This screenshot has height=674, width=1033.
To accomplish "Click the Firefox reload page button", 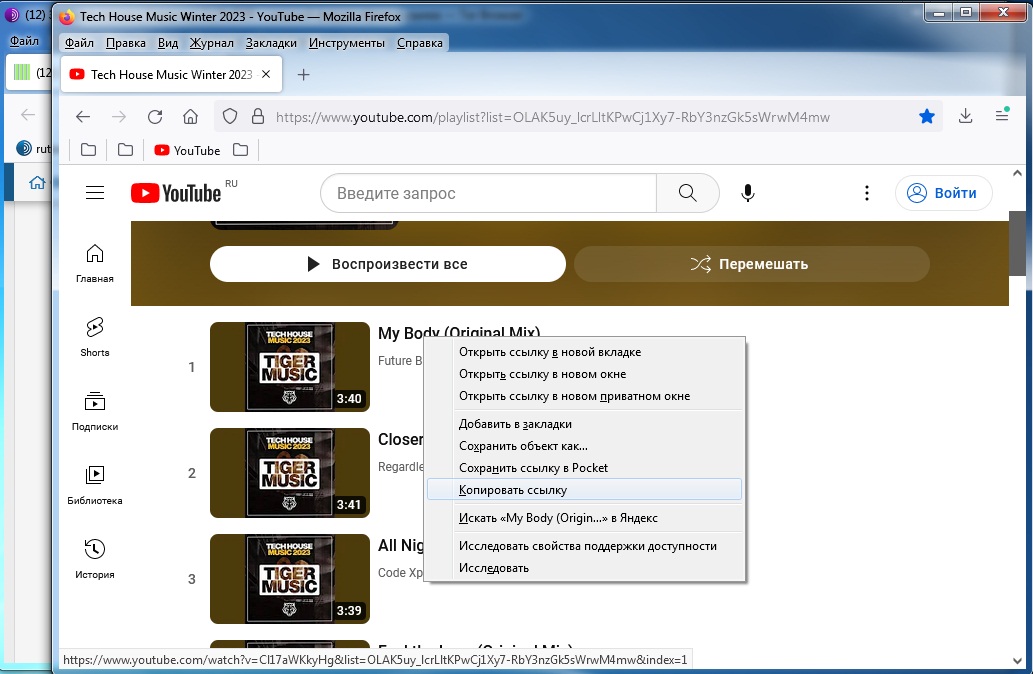I will pos(155,116).
